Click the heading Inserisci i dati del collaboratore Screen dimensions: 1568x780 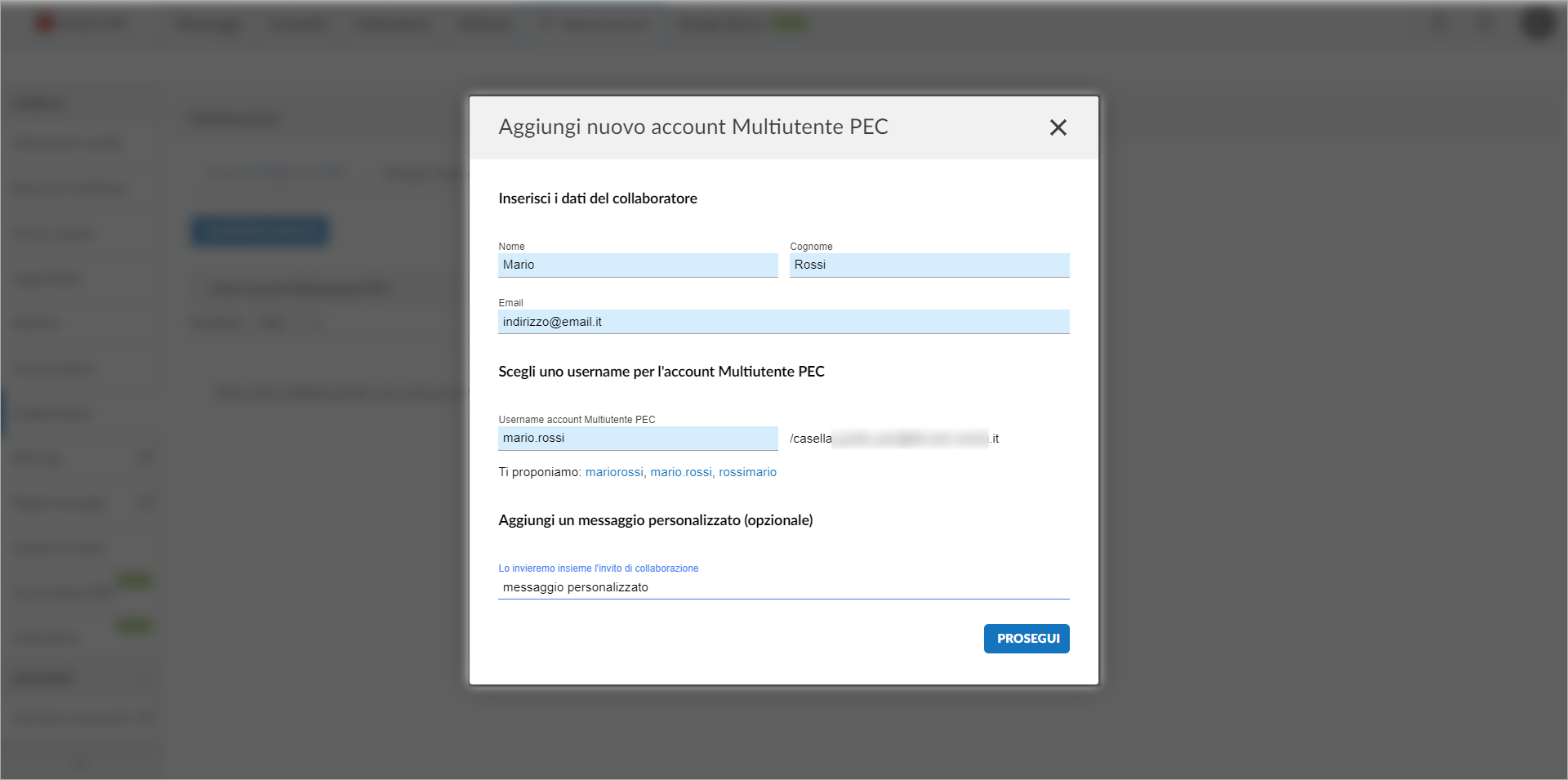[598, 198]
